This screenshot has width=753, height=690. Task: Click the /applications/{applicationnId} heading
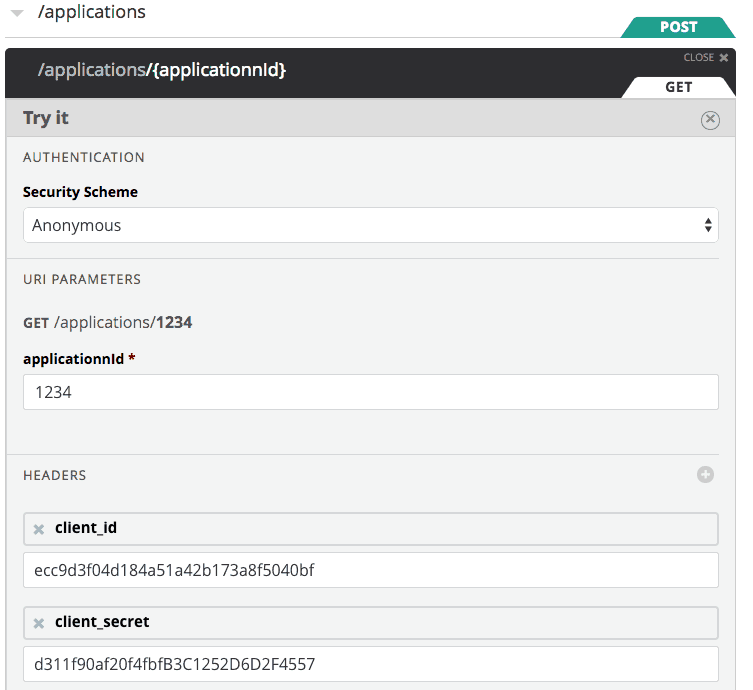(162, 70)
